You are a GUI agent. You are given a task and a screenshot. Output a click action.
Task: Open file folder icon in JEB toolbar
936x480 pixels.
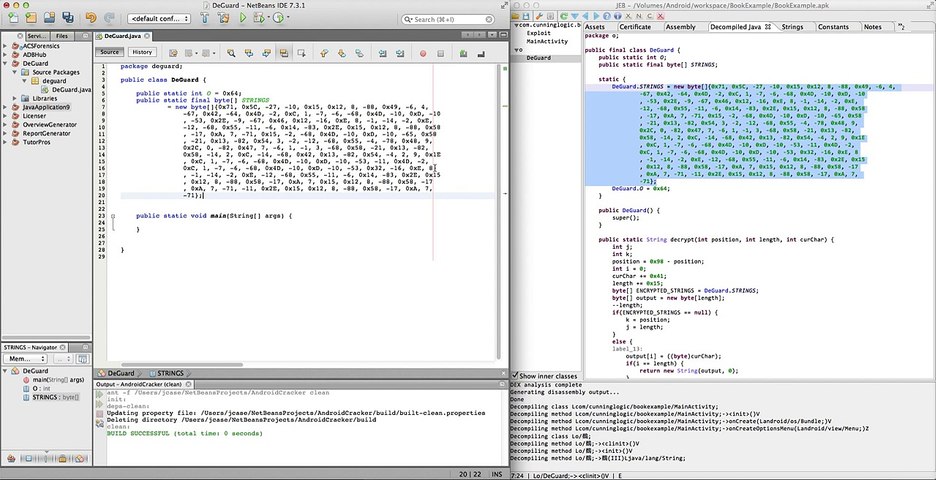(x=515, y=16)
